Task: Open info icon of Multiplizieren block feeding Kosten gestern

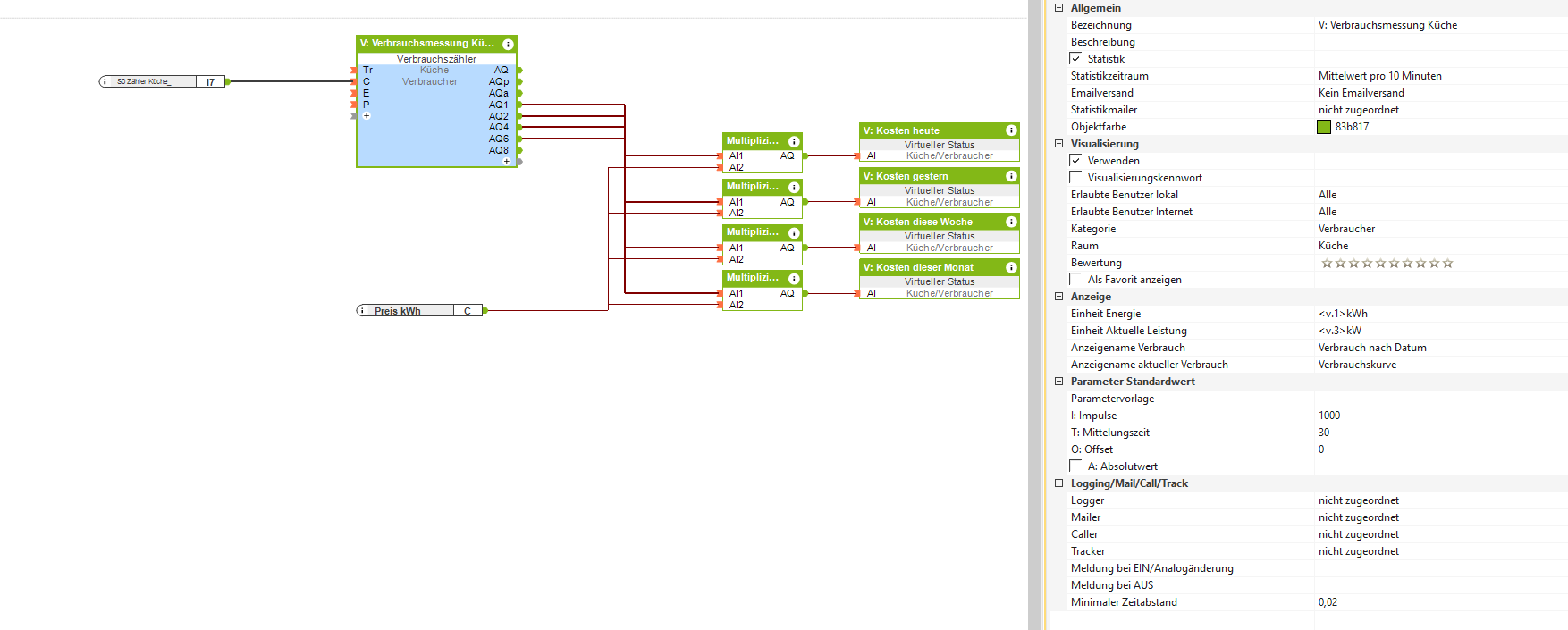Action: 794,188
